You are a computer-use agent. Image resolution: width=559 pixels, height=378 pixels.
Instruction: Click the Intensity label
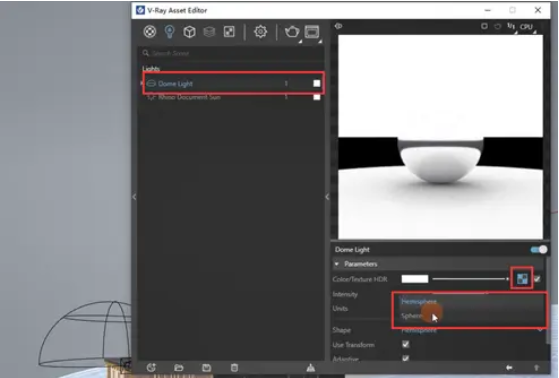coord(345,294)
